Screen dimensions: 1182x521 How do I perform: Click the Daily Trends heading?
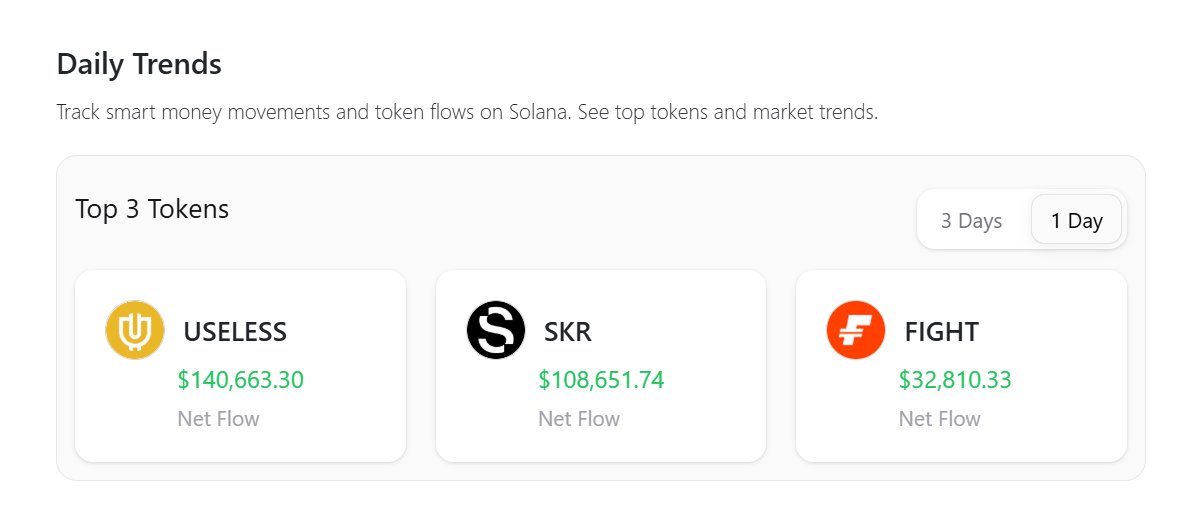click(x=139, y=64)
